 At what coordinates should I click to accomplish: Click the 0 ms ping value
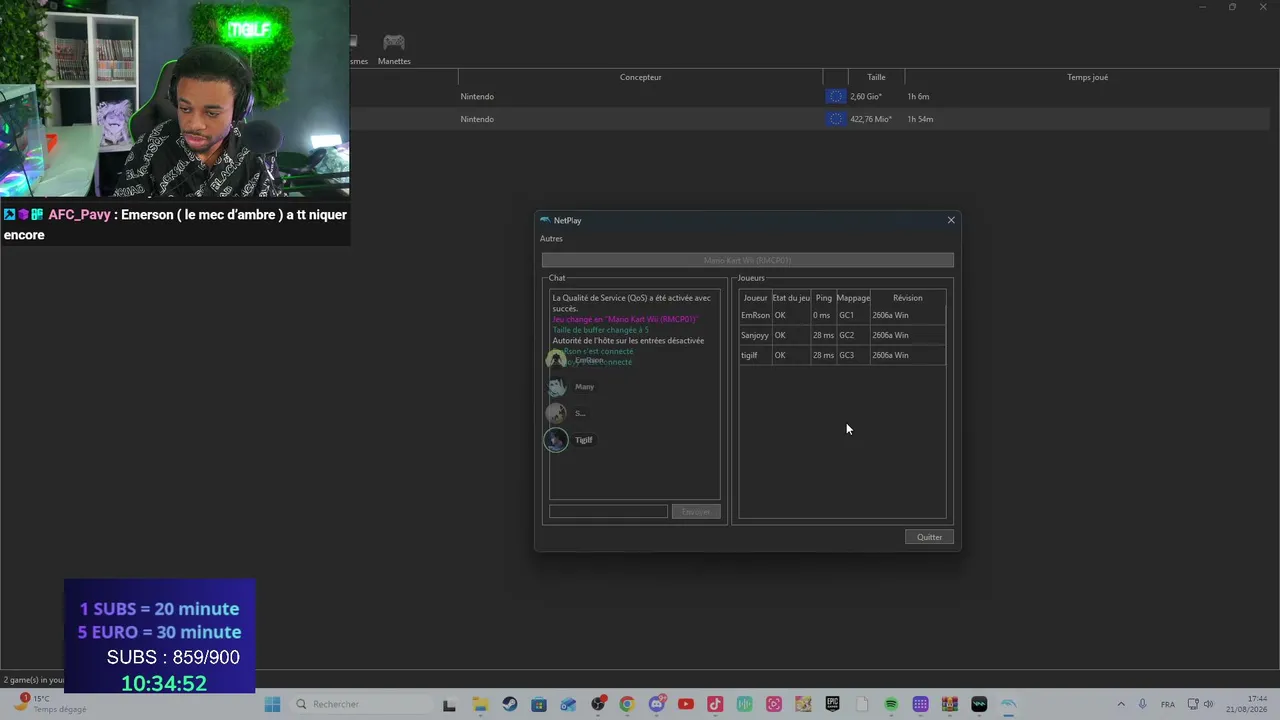(822, 315)
